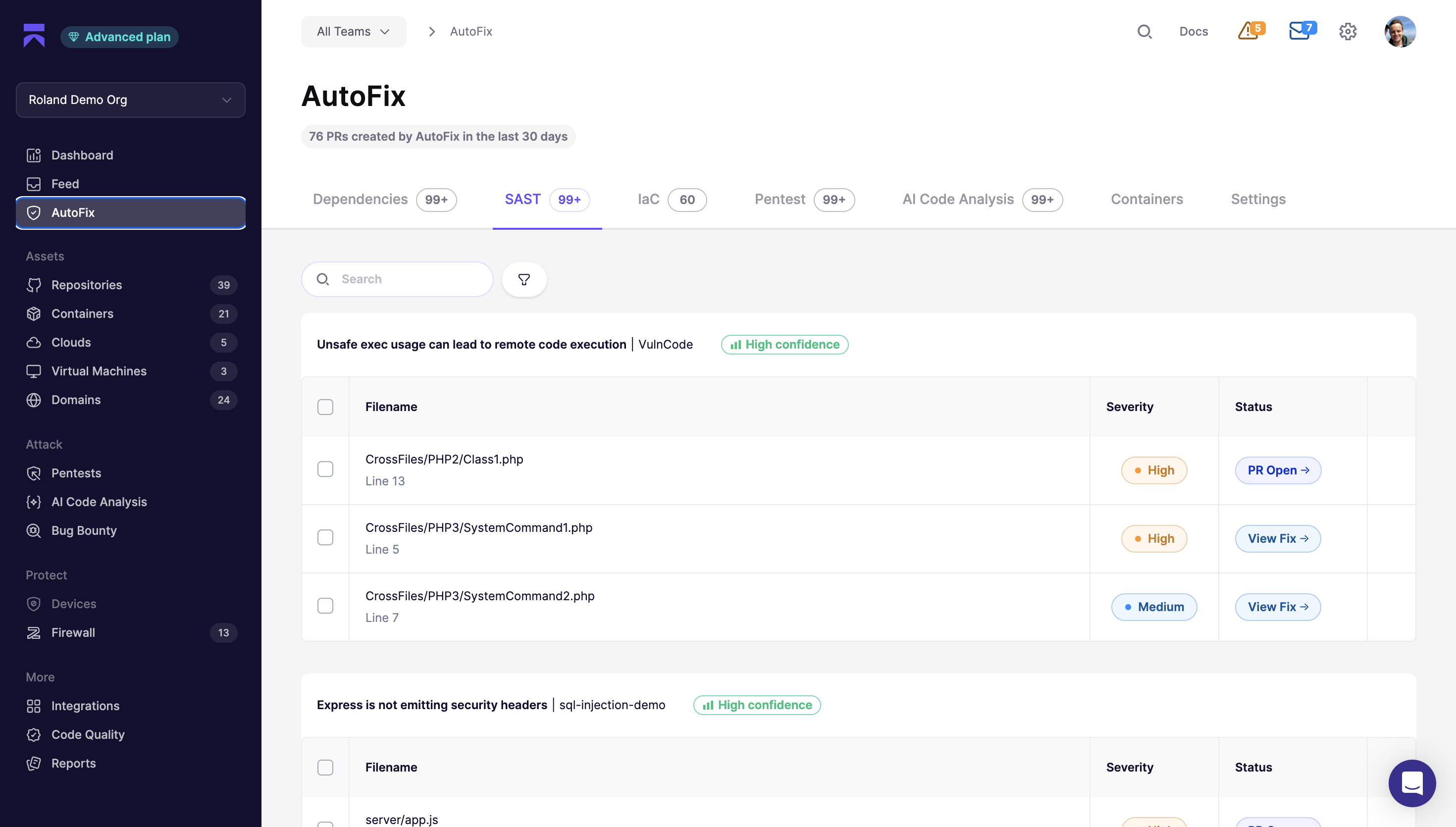Open the Roland Demo Org organization dropdown
The image size is (1456, 827).
[131, 100]
